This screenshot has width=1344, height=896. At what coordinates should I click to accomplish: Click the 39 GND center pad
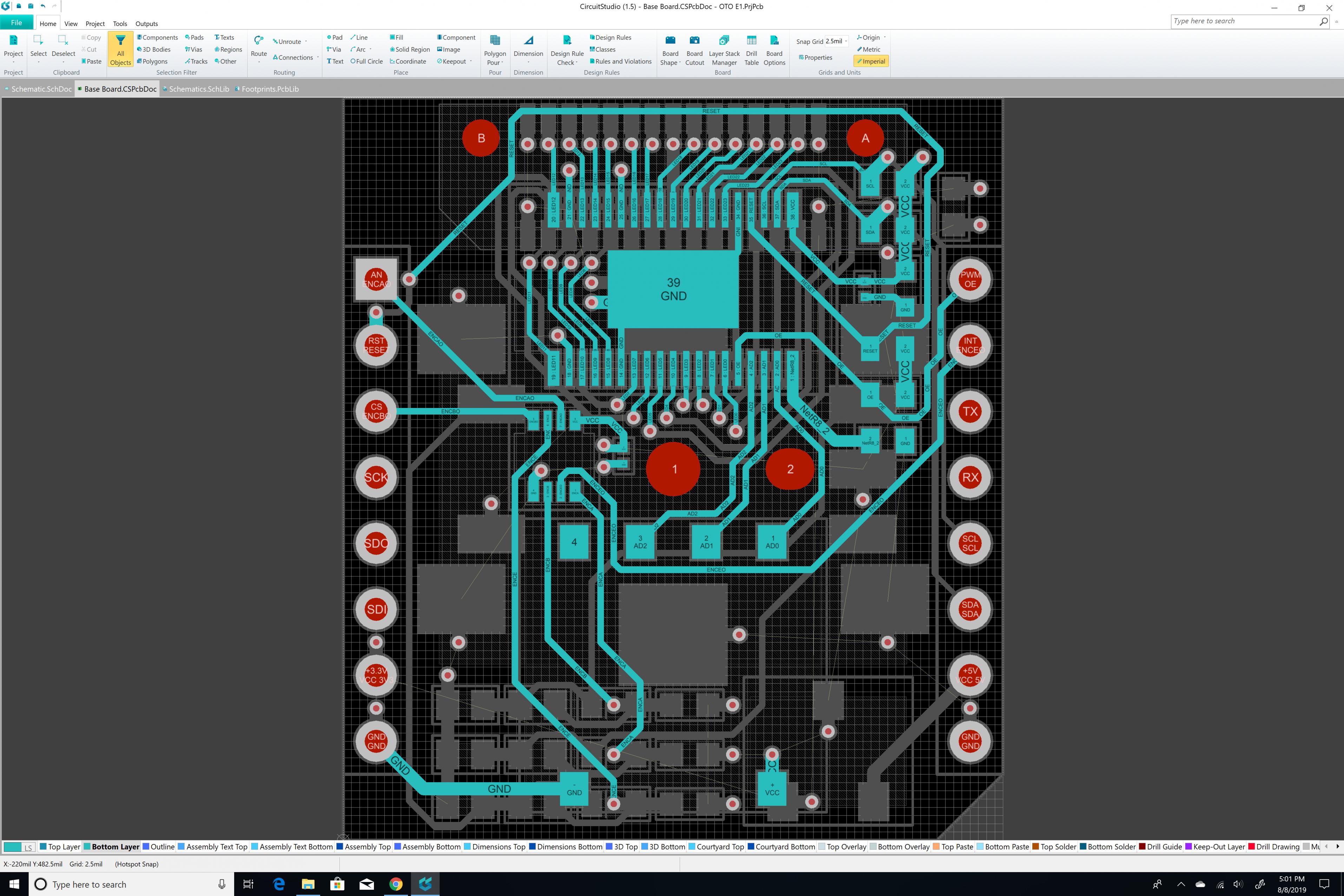(x=673, y=289)
